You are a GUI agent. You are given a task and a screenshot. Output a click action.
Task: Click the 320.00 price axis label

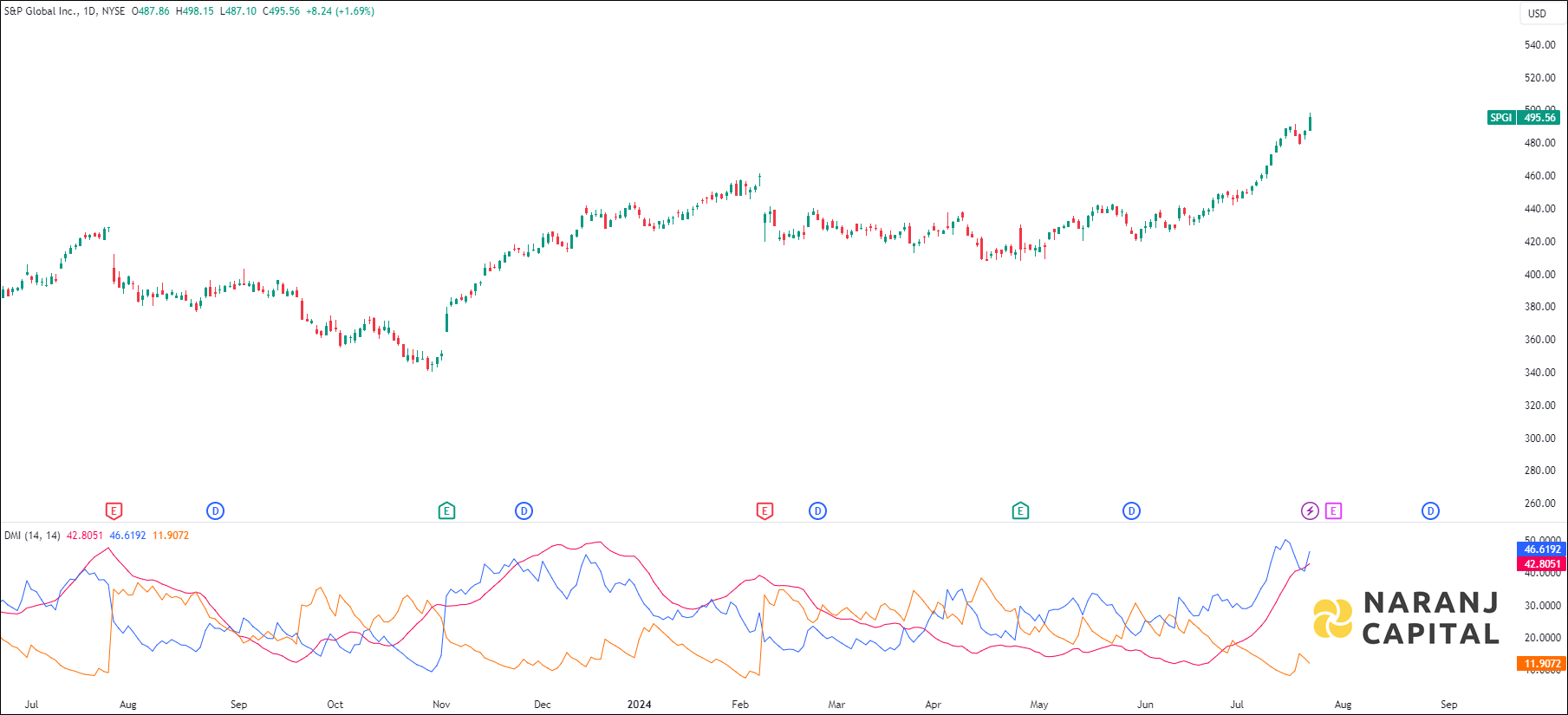click(x=1540, y=406)
